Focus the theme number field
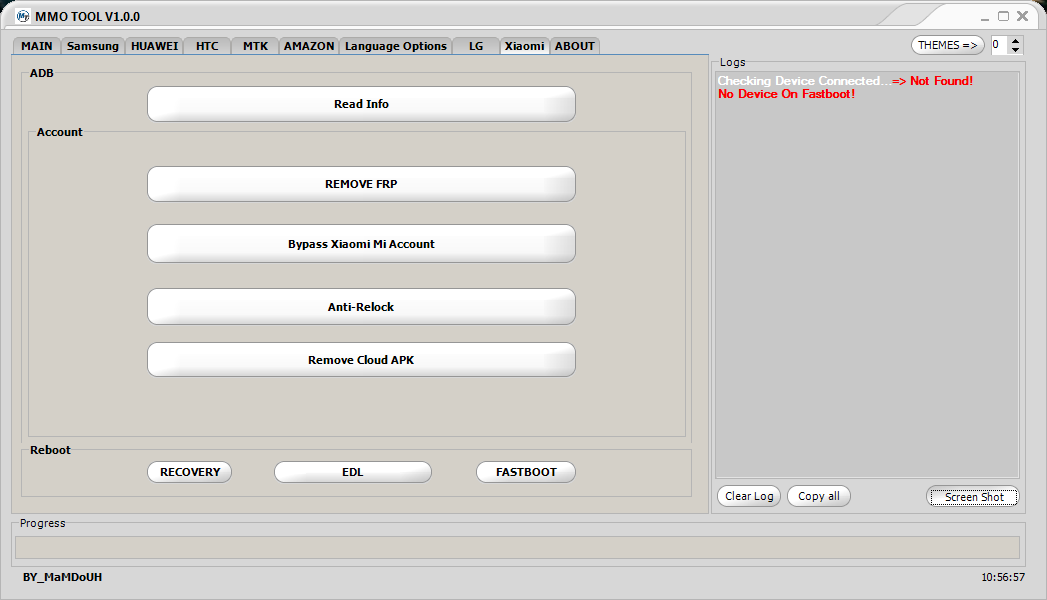 pos(1000,45)
